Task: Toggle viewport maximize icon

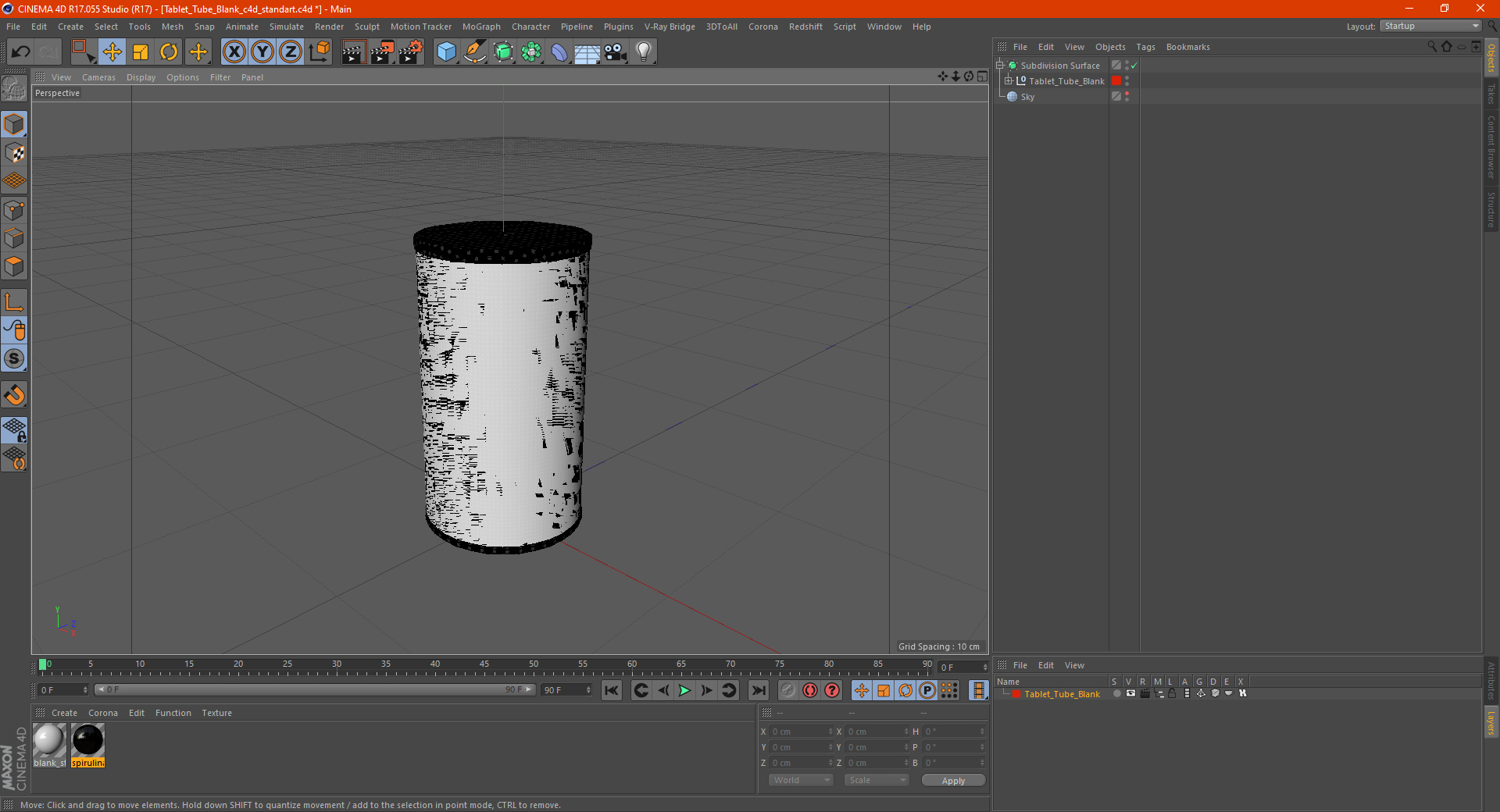Action: coord(982,77)
